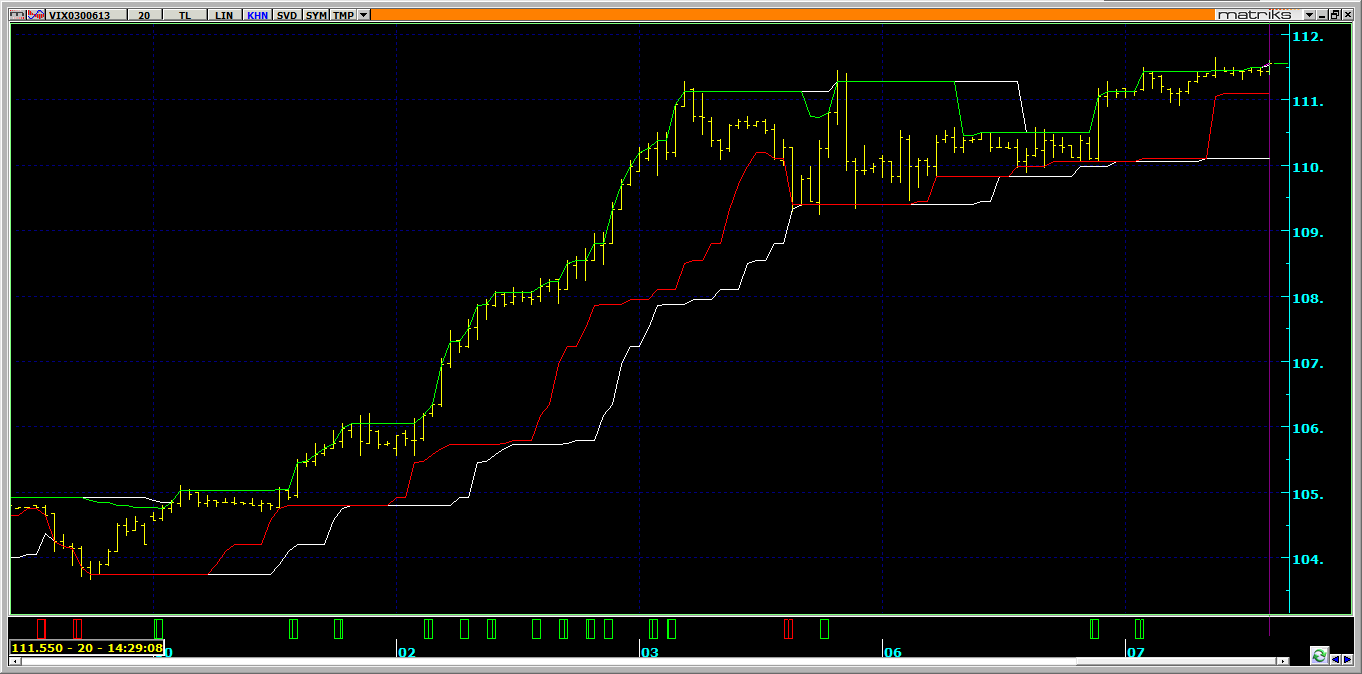Viewport: 1362px width, 674px height.
Task: Click green signal marker right of the 07 label
Action: [1139, 628]
